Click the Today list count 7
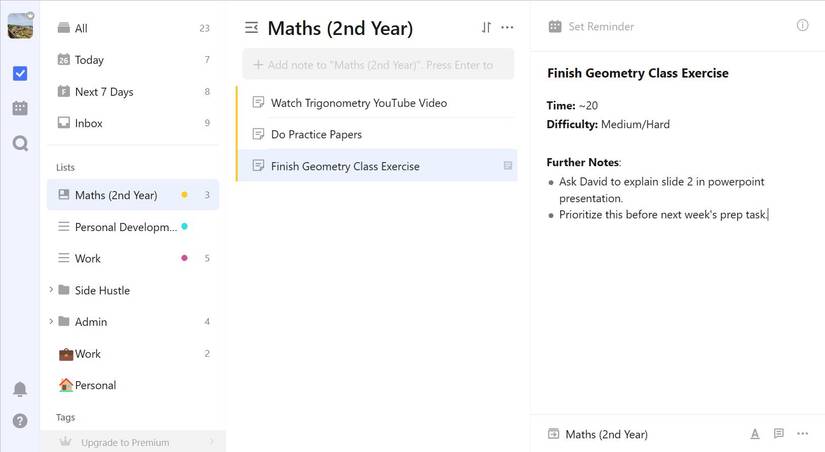This screenshot has width=825, height=452. pyautogui.click(x=207, y=59)
